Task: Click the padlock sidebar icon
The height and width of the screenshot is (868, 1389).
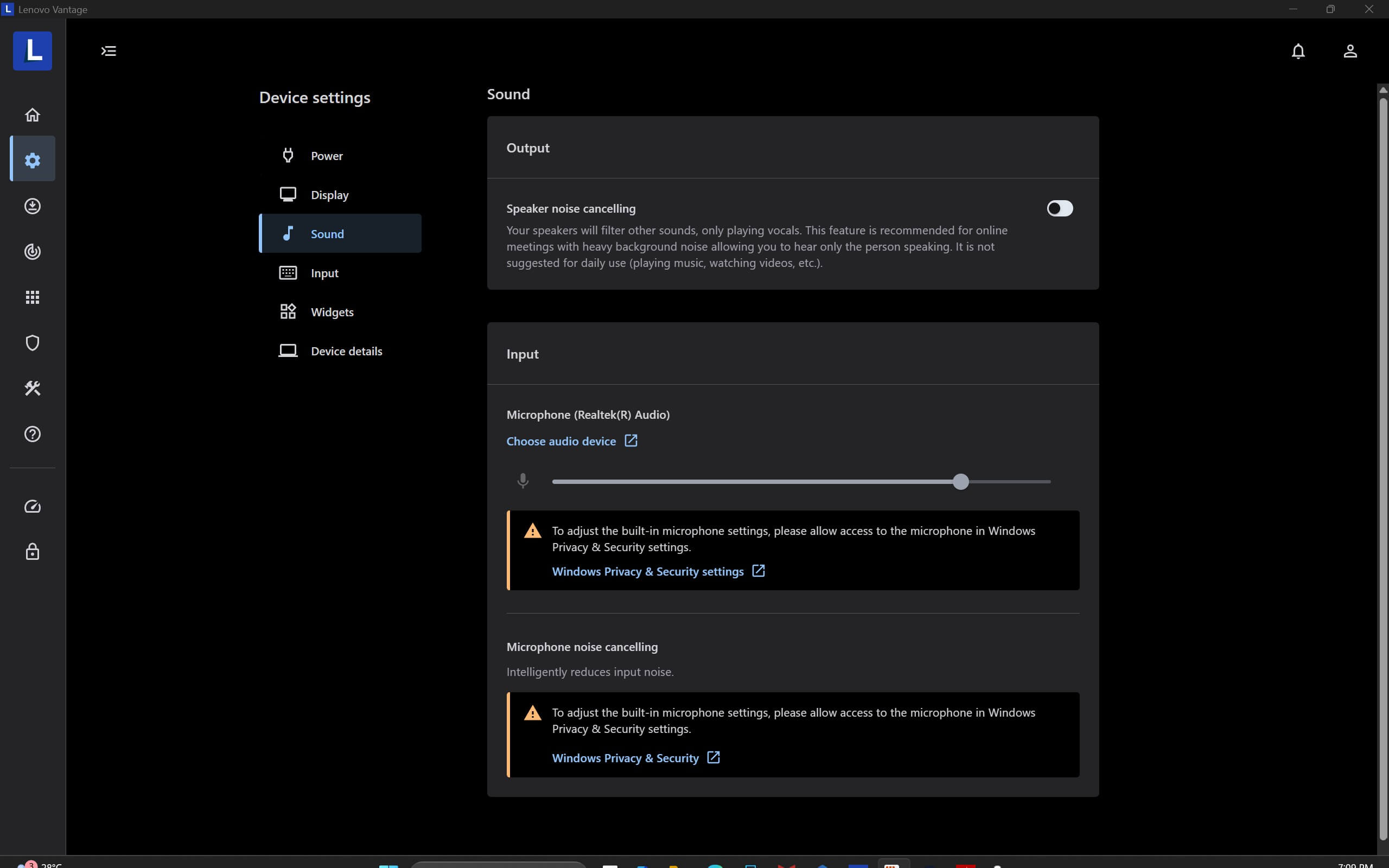Action: (x=32, y=552)
